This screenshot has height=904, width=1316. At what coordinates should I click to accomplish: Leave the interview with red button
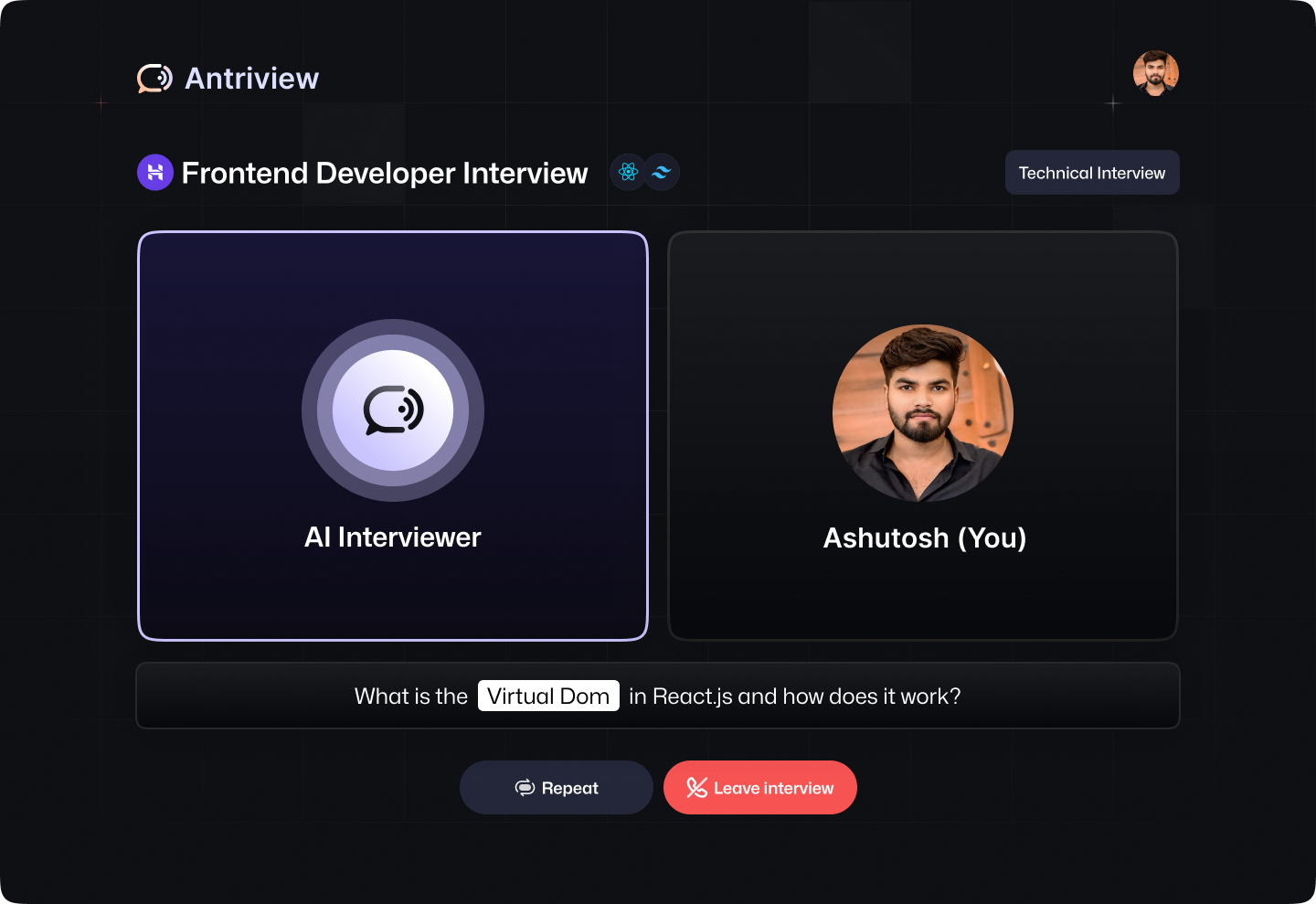click(x=760, y=788)
